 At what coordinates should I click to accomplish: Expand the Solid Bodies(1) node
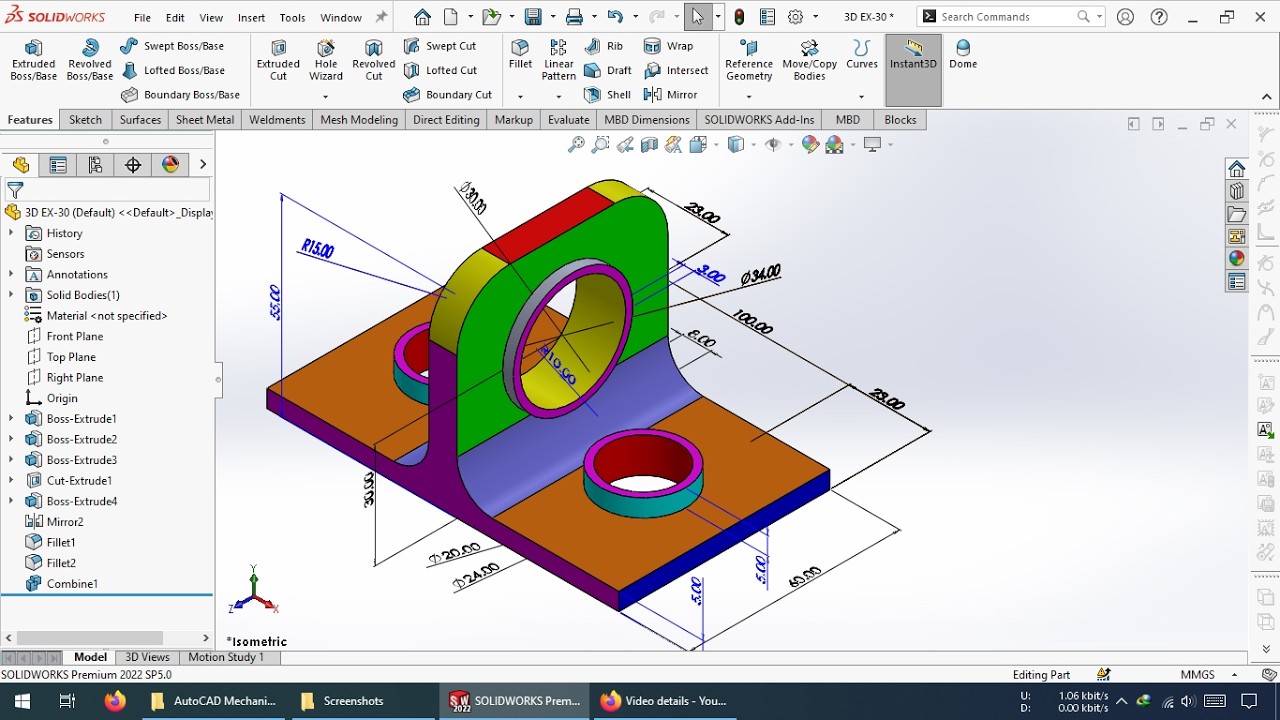11,295
